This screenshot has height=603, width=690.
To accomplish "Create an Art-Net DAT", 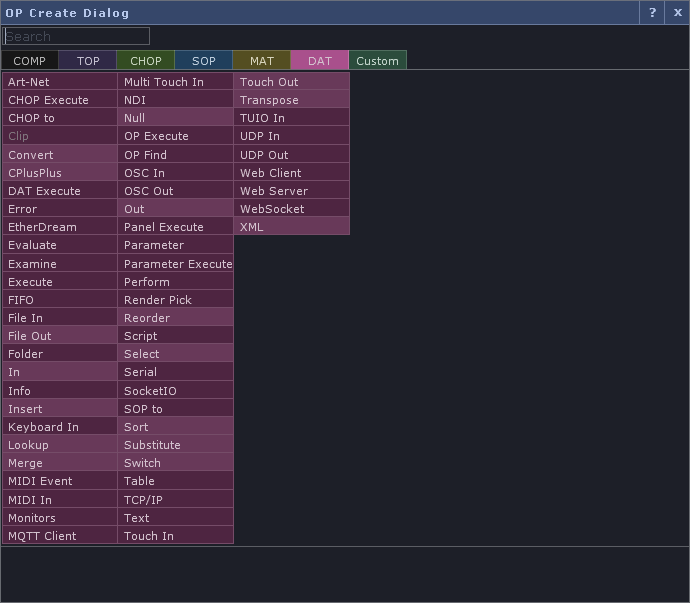I will coord(60,82).
